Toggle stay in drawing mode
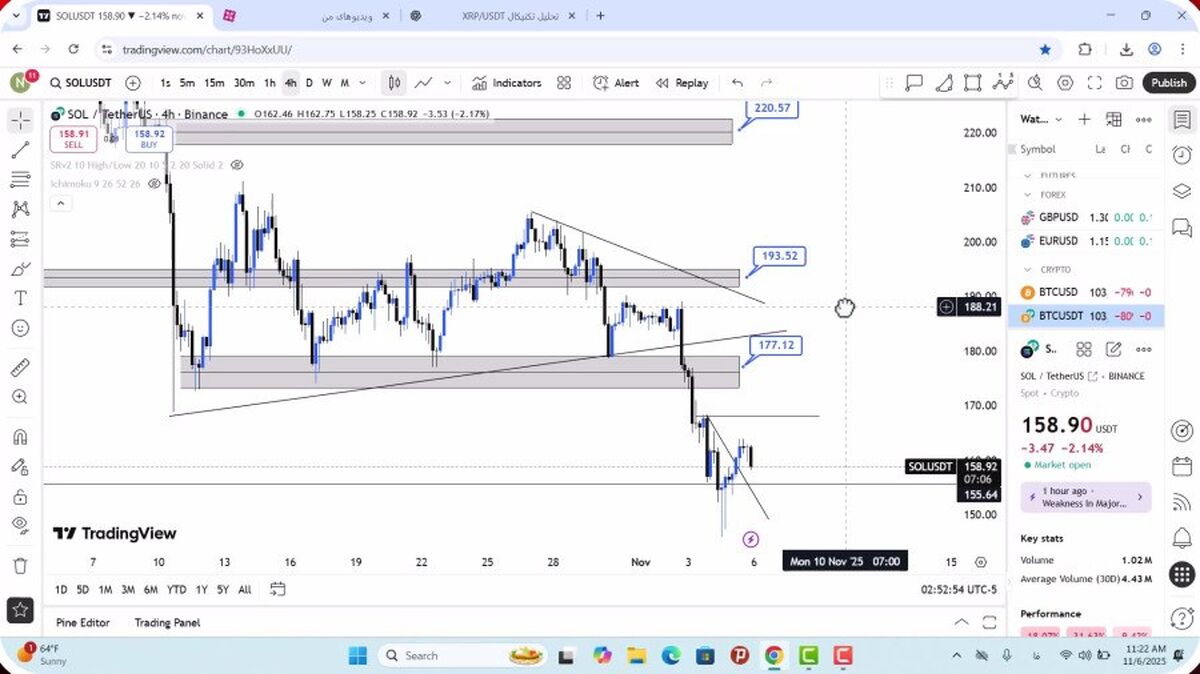Screen dimensions: 1200x674 [x=20, y=466]
